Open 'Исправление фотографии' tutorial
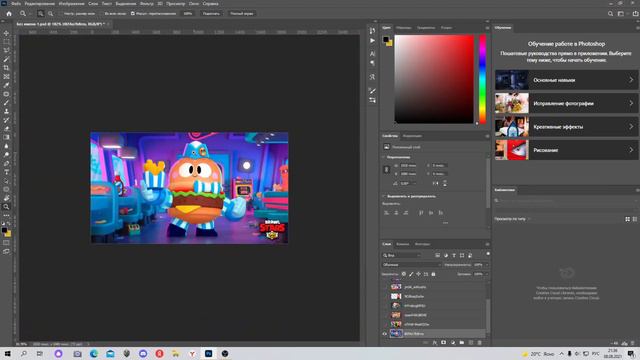Screen dimensions: 640x360 [x=567, y=103]
